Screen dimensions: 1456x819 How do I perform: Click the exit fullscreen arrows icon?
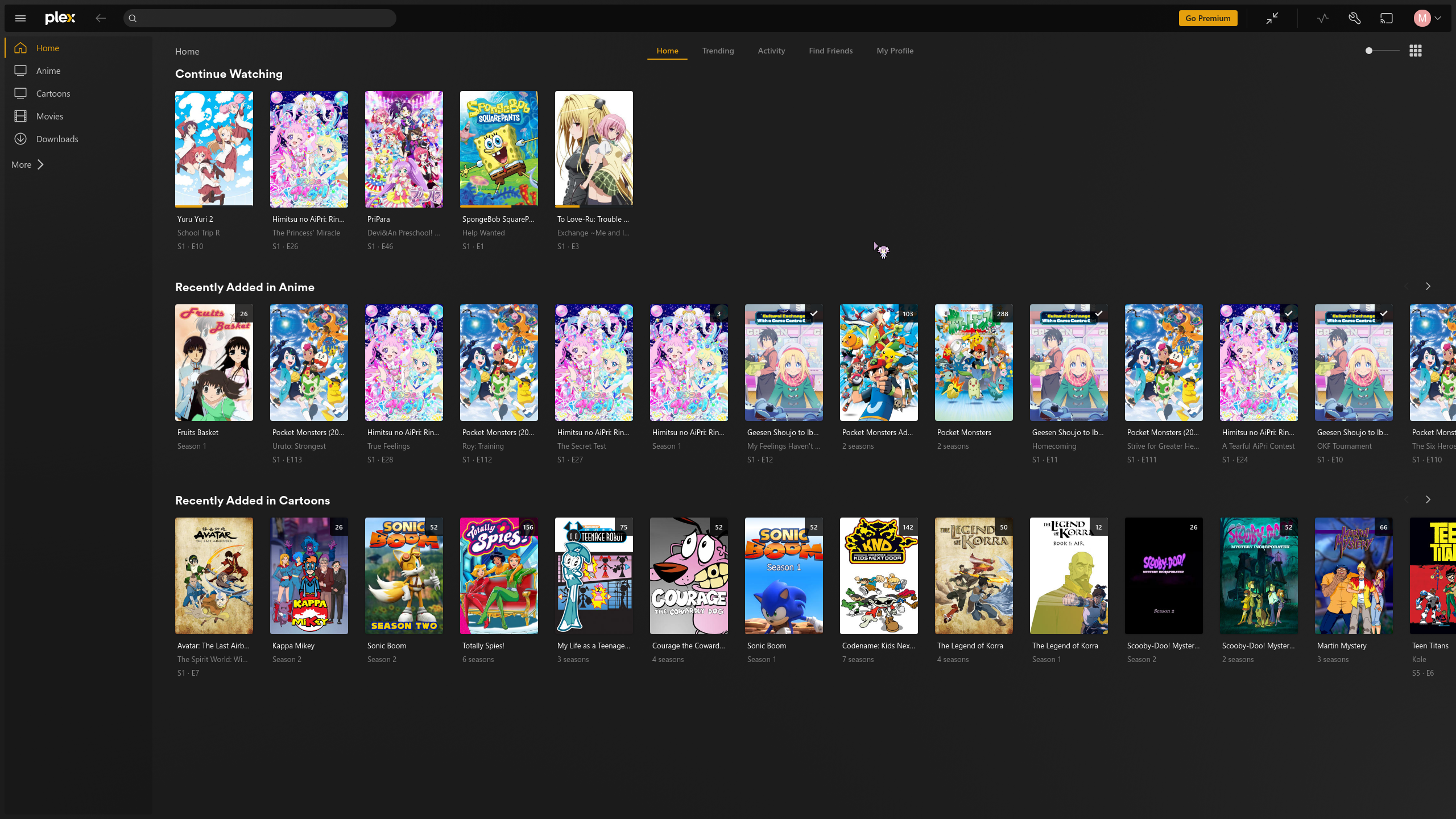[x=1272, y=18]
